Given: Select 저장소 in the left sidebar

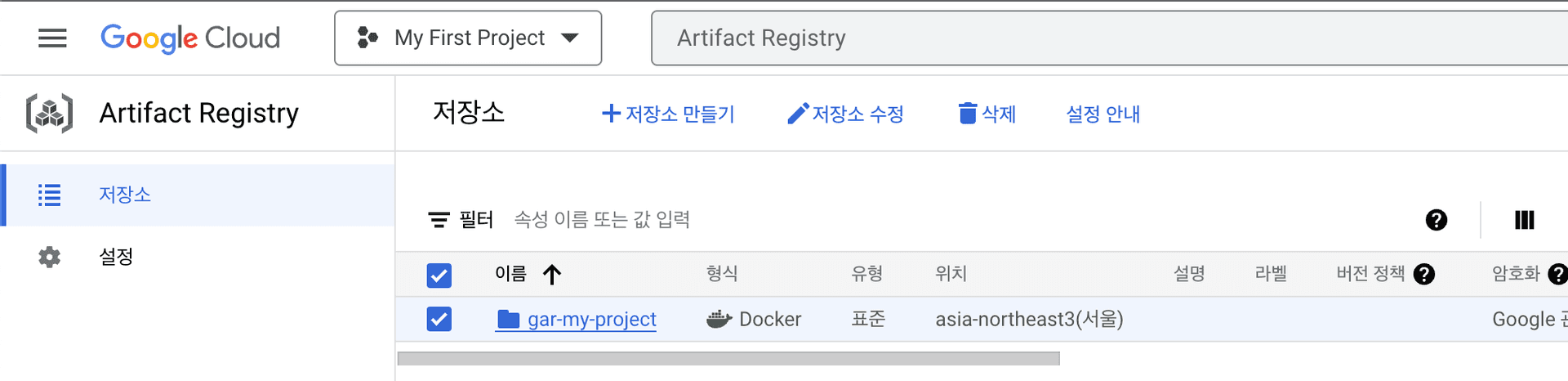Looking at the screenshot, I should coord(125,195).
